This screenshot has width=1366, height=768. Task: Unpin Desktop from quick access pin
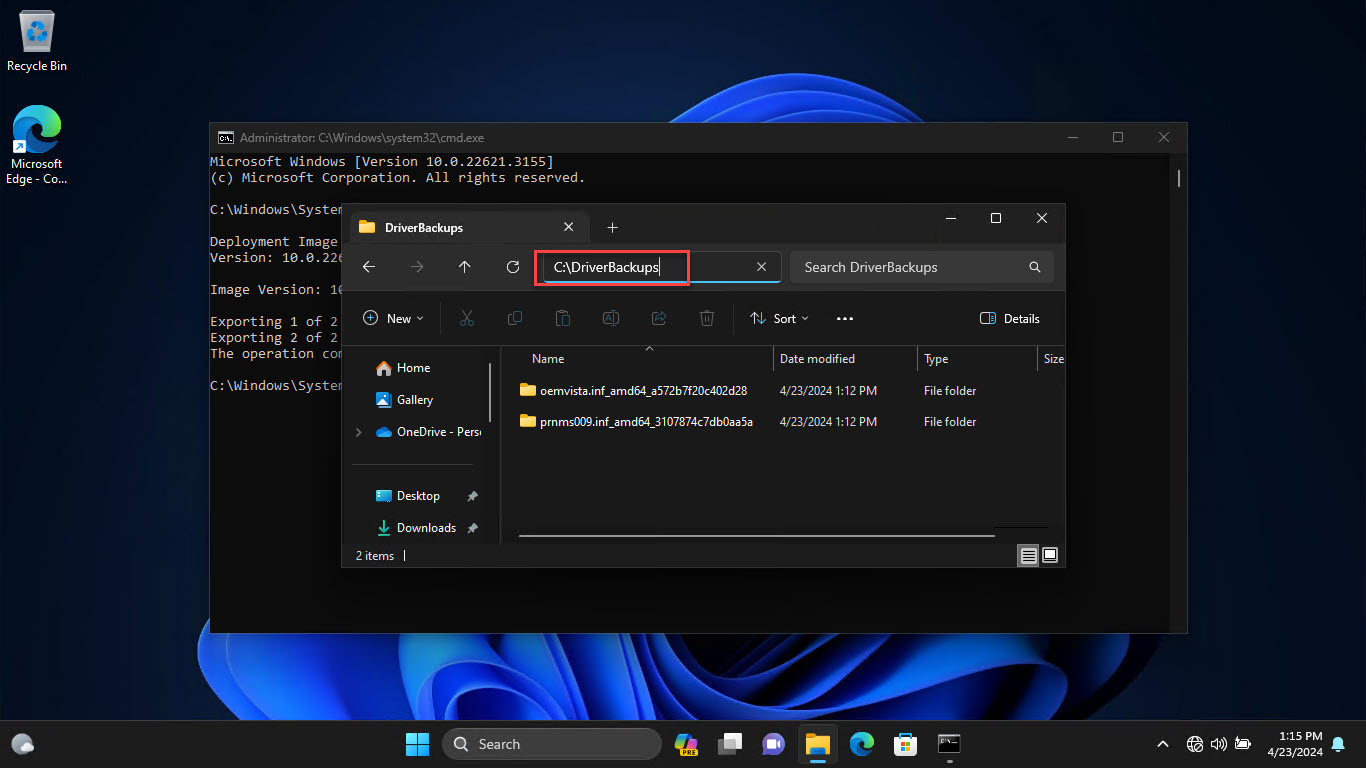coord(473,496)
